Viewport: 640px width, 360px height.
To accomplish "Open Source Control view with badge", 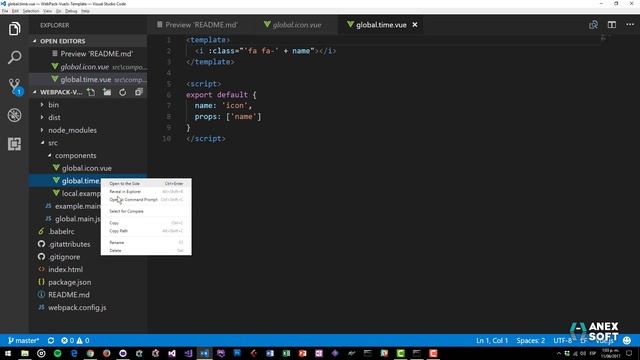I will coord(15,87).
